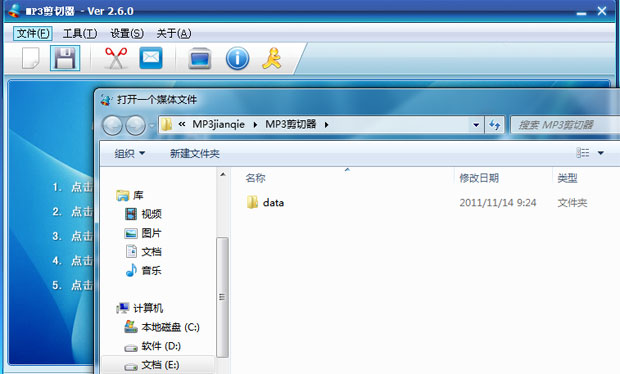Click the date 2011/11/14 9:24

(498, 203)
